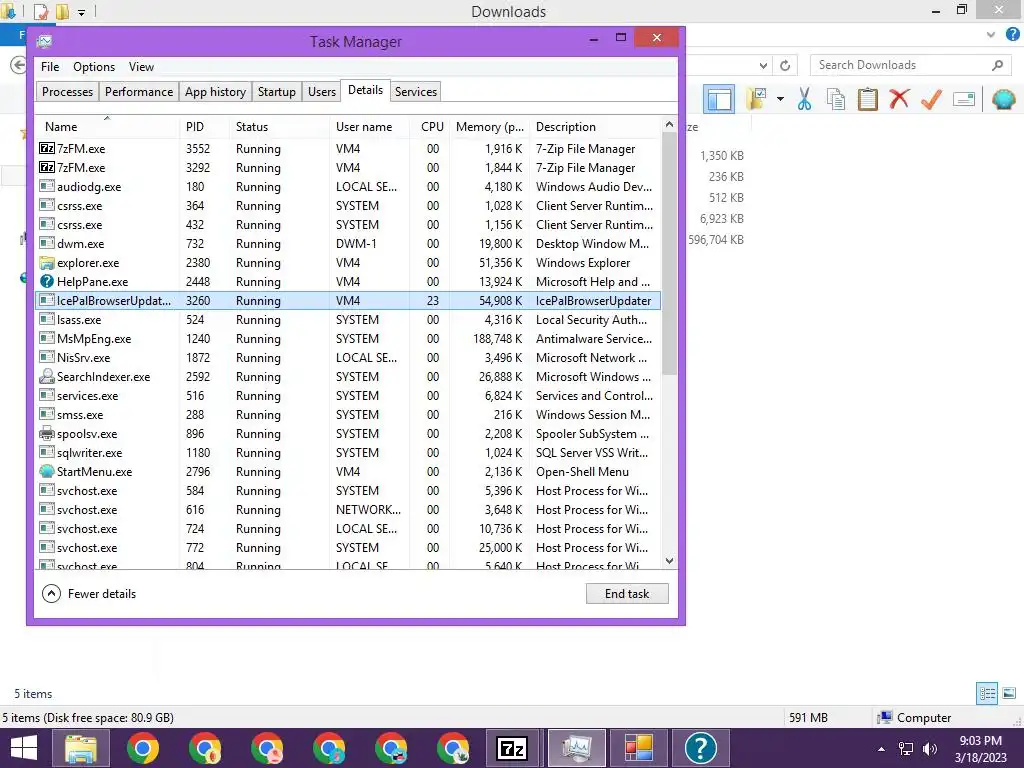Switch to the App history tab
Viewport: 1024px width, 768px height.
click(215, 92)
